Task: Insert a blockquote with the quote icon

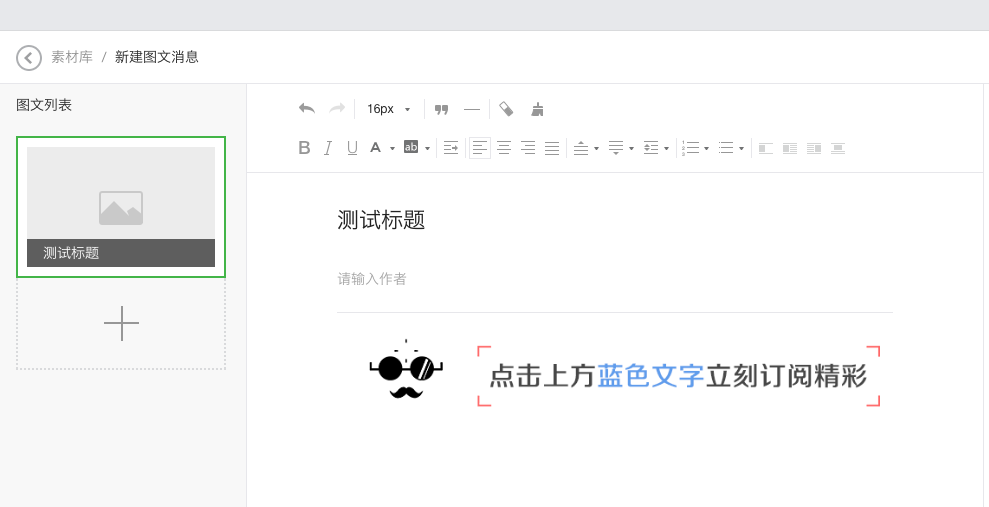Action: click(441, 109)
